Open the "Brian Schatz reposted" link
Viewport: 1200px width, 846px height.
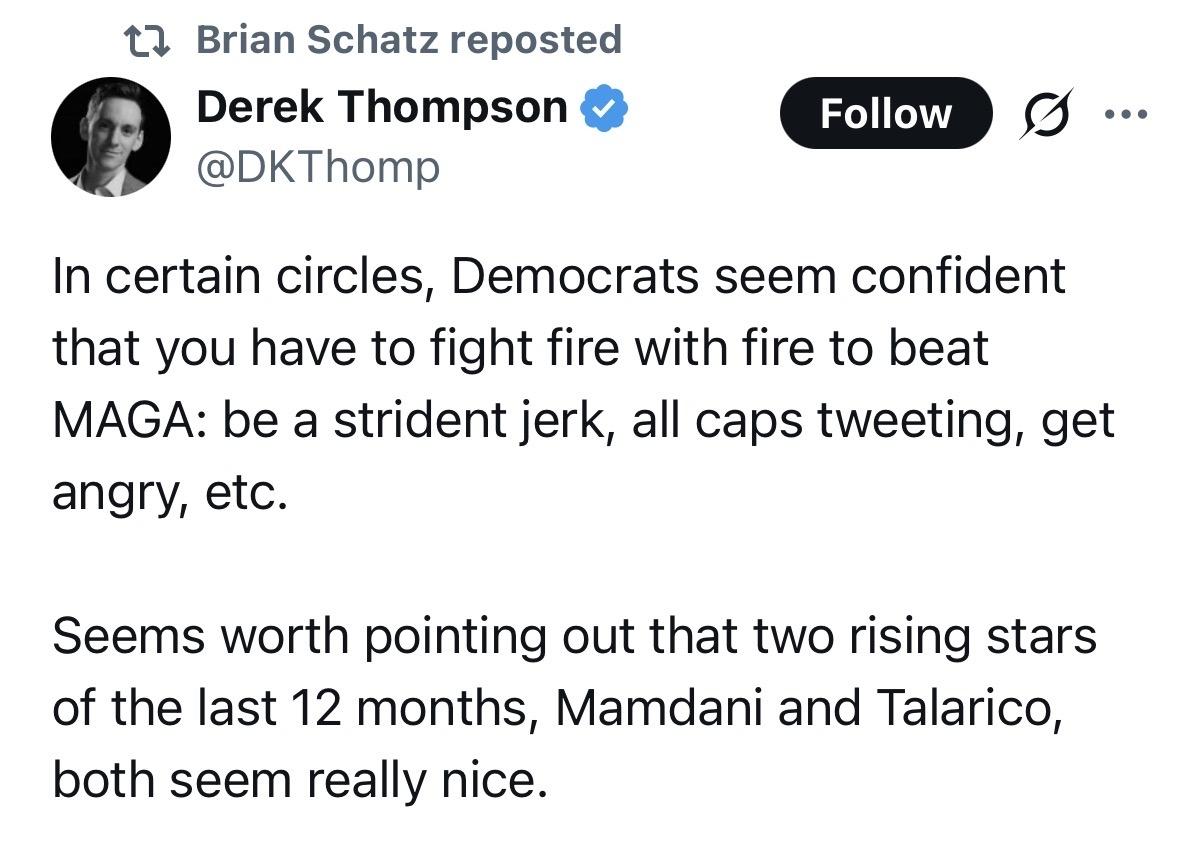[408, 40]
